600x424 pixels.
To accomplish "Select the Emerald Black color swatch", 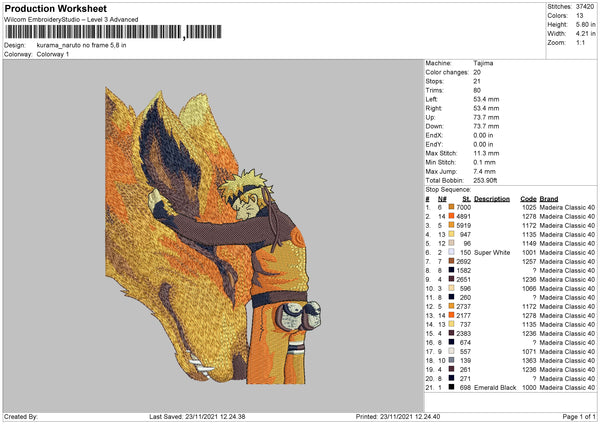I will coord(452,387).
